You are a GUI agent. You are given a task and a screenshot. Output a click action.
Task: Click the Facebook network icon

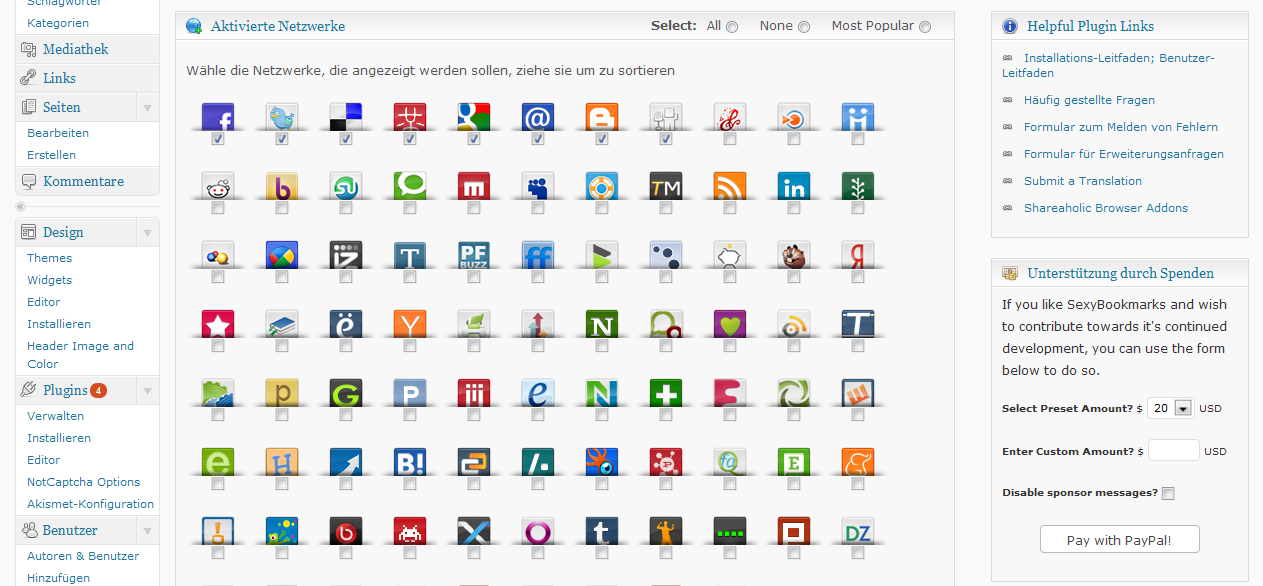click(x=218, y=117)
